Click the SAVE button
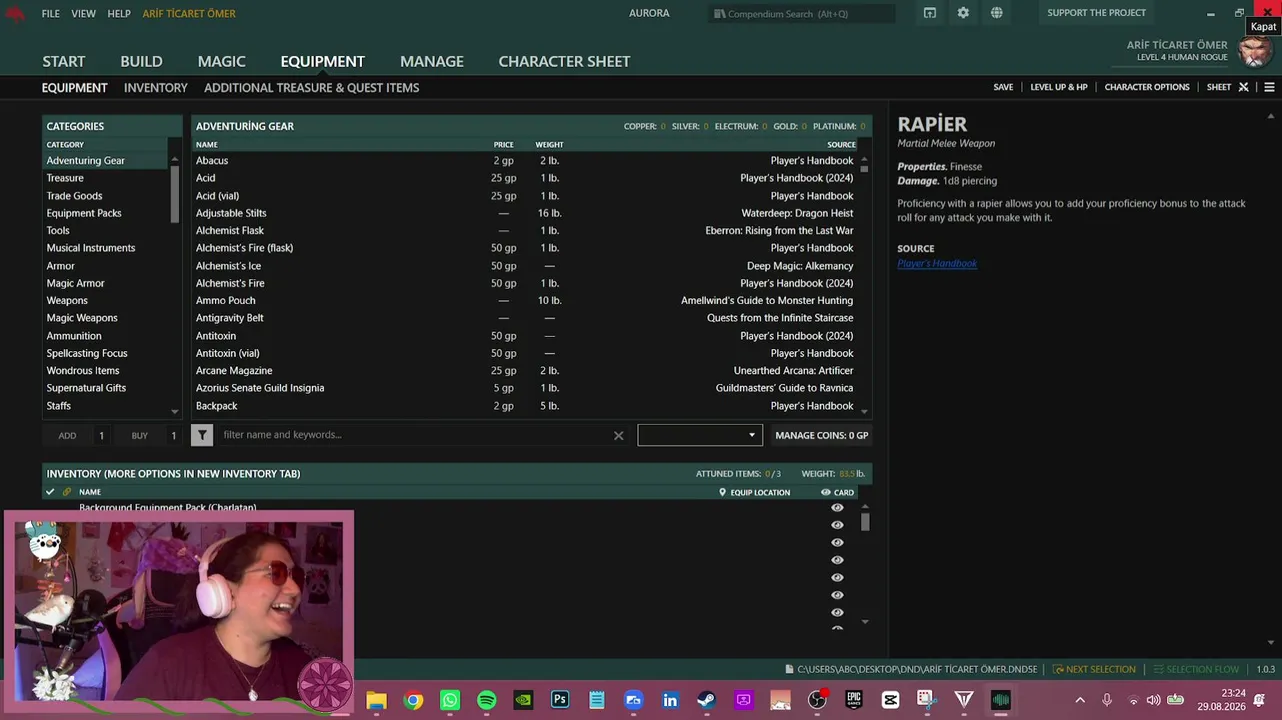This screenshot has width=1282, height=720. [1003, 87]
